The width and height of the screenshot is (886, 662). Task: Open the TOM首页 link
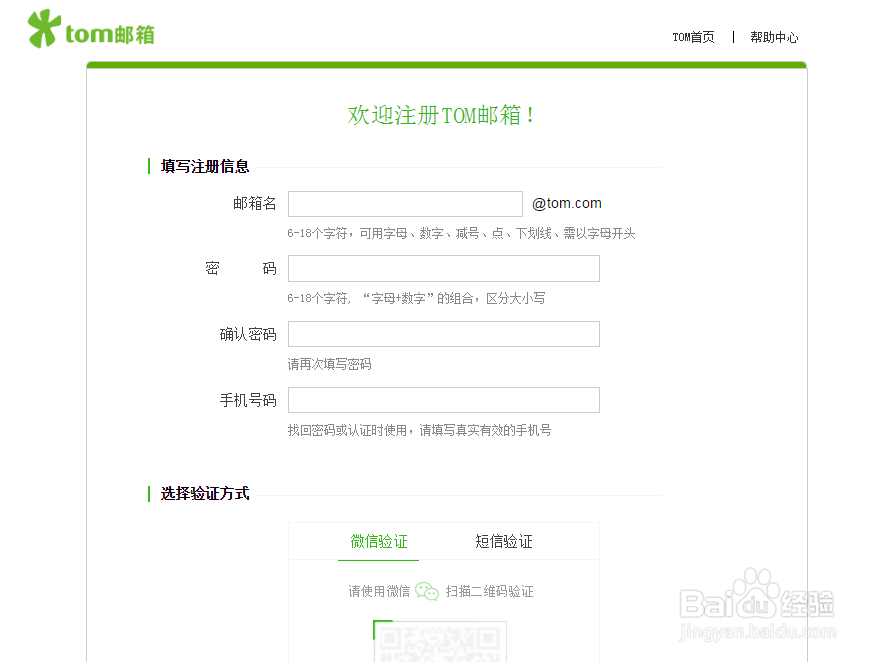click(693, 37)
